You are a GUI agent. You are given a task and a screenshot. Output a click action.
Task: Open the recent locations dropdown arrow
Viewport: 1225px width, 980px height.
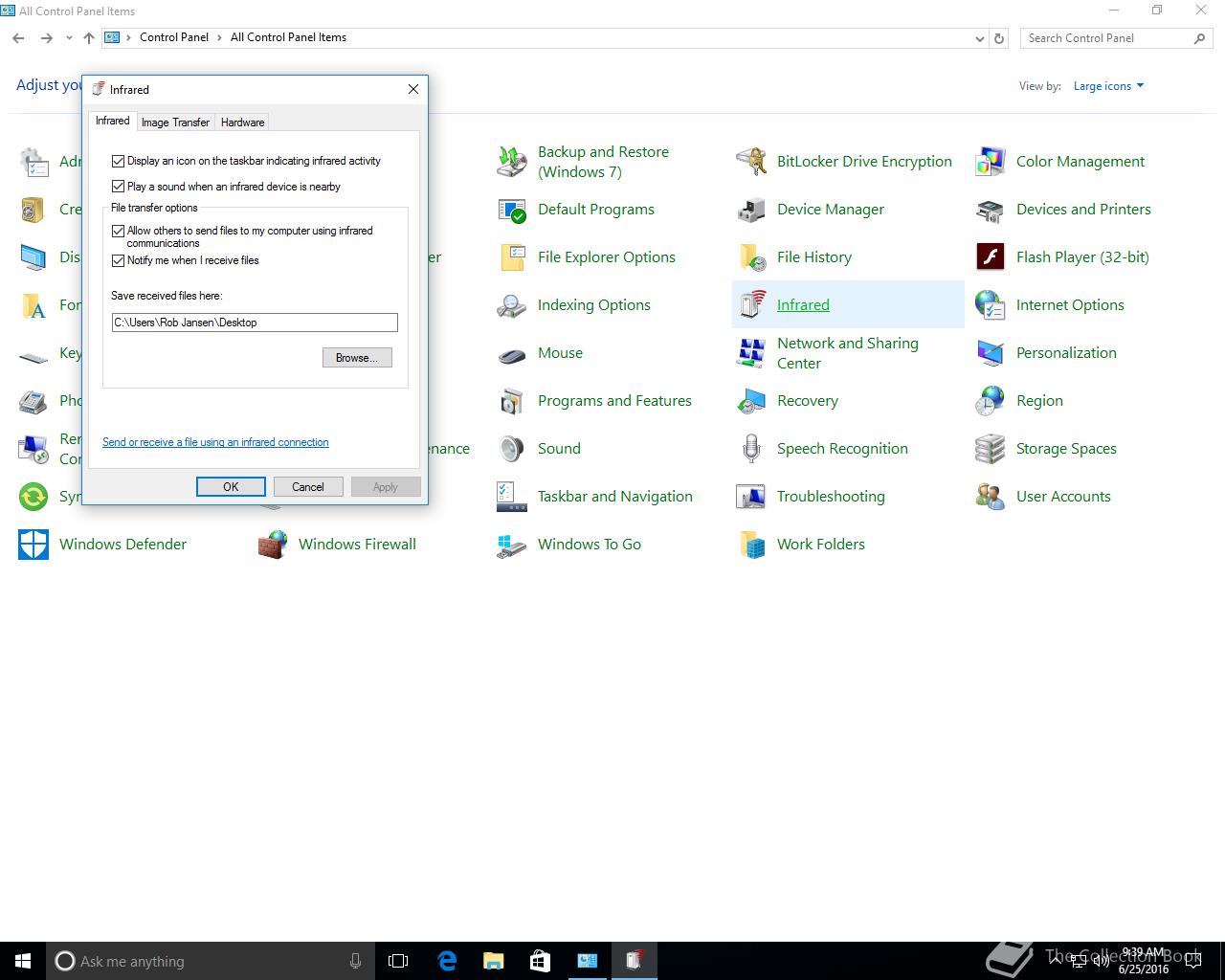tap(69, 38)
